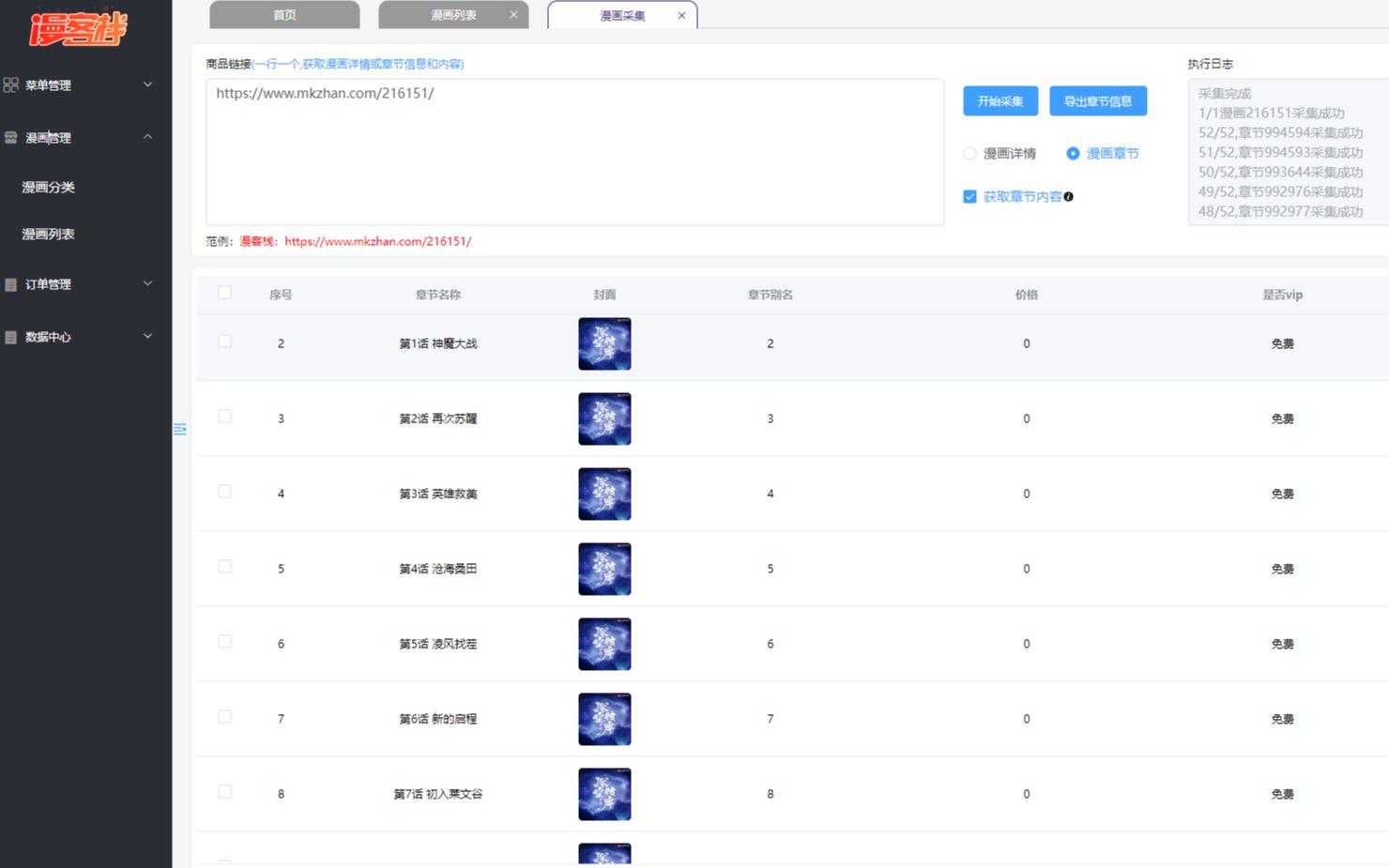This screenshot has width=1389, height=868.
Task: Uncheck the 获取章节内容 checkbox
Action: 969,196
